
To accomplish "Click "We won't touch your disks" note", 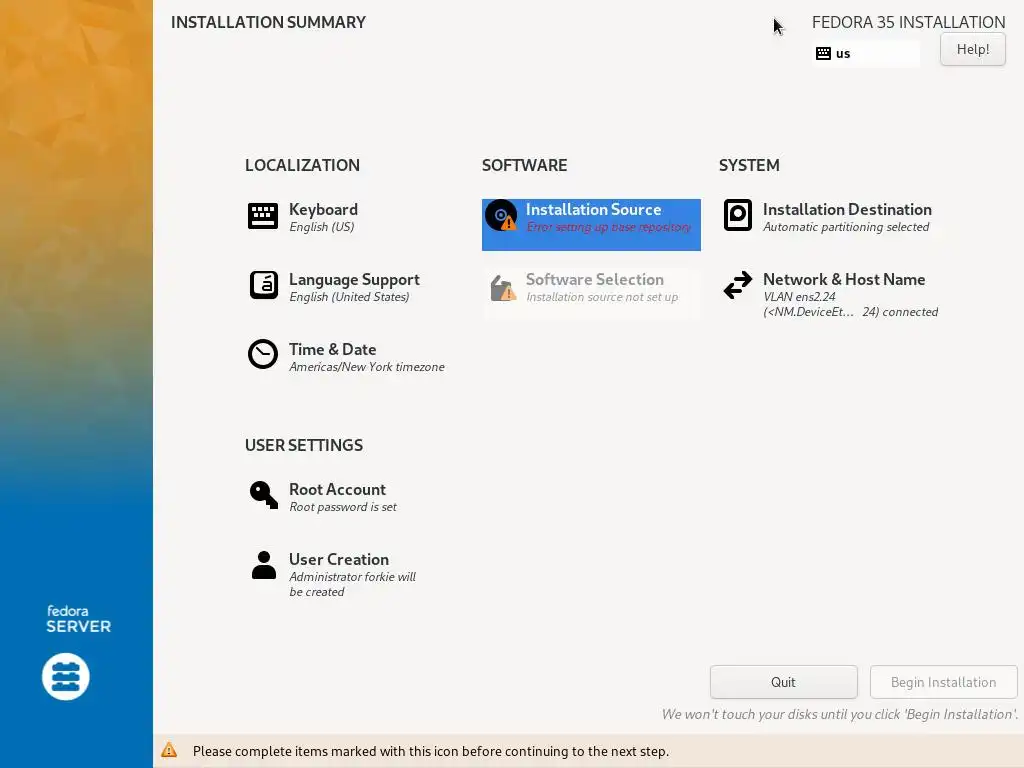I will point(840,714).
